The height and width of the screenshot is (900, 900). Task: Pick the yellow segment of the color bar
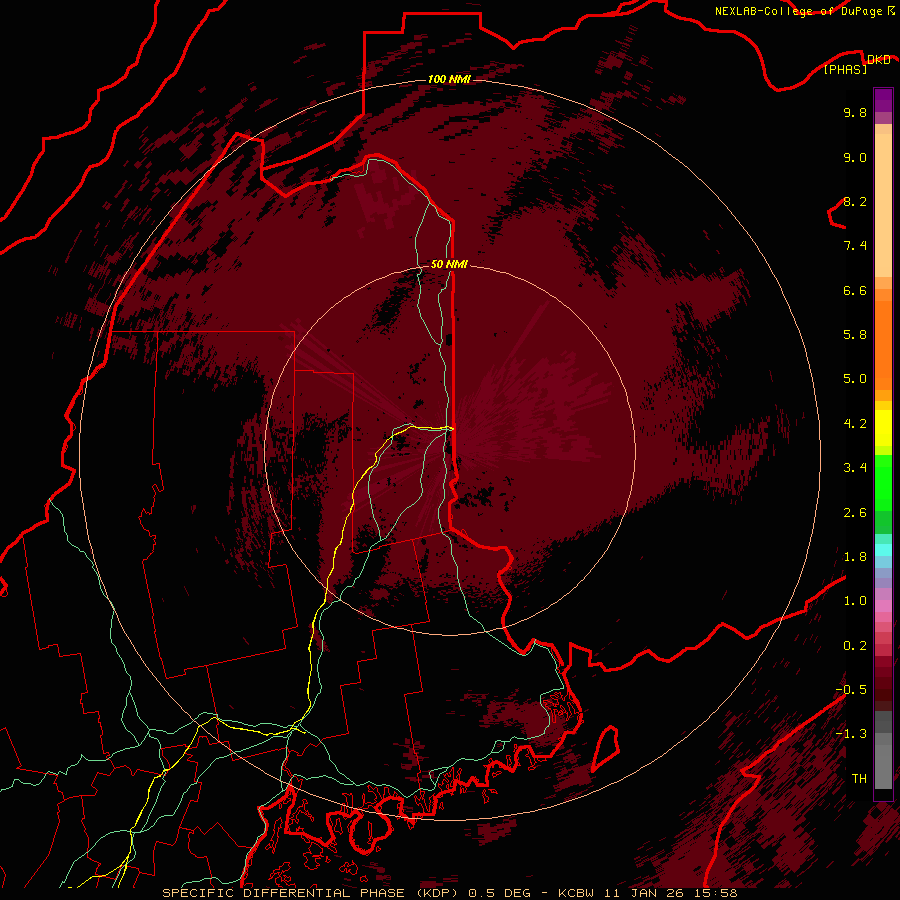coord(883,428)
